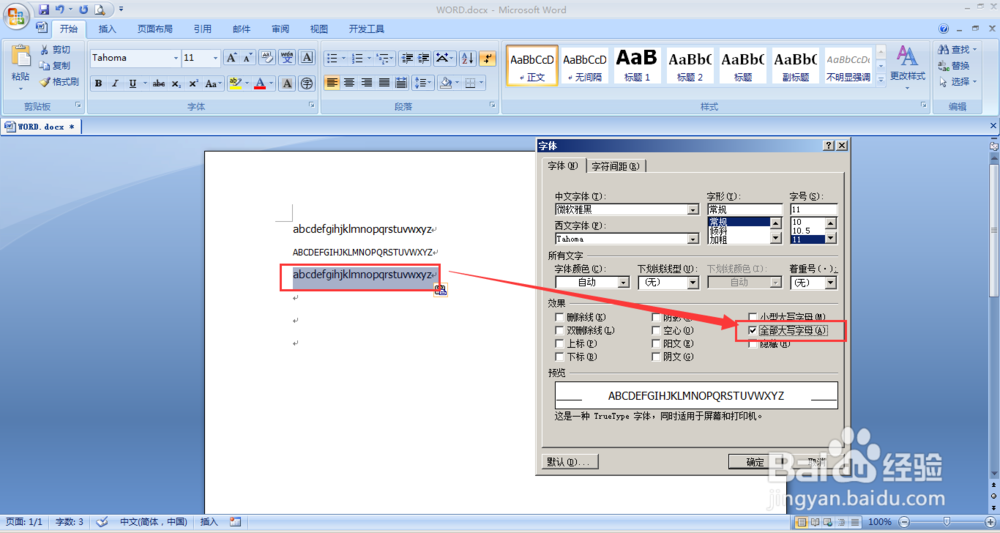Open Western font (西文字体) dropdown
Viewport: 1000px width, 533px height.
click(693, 239)
